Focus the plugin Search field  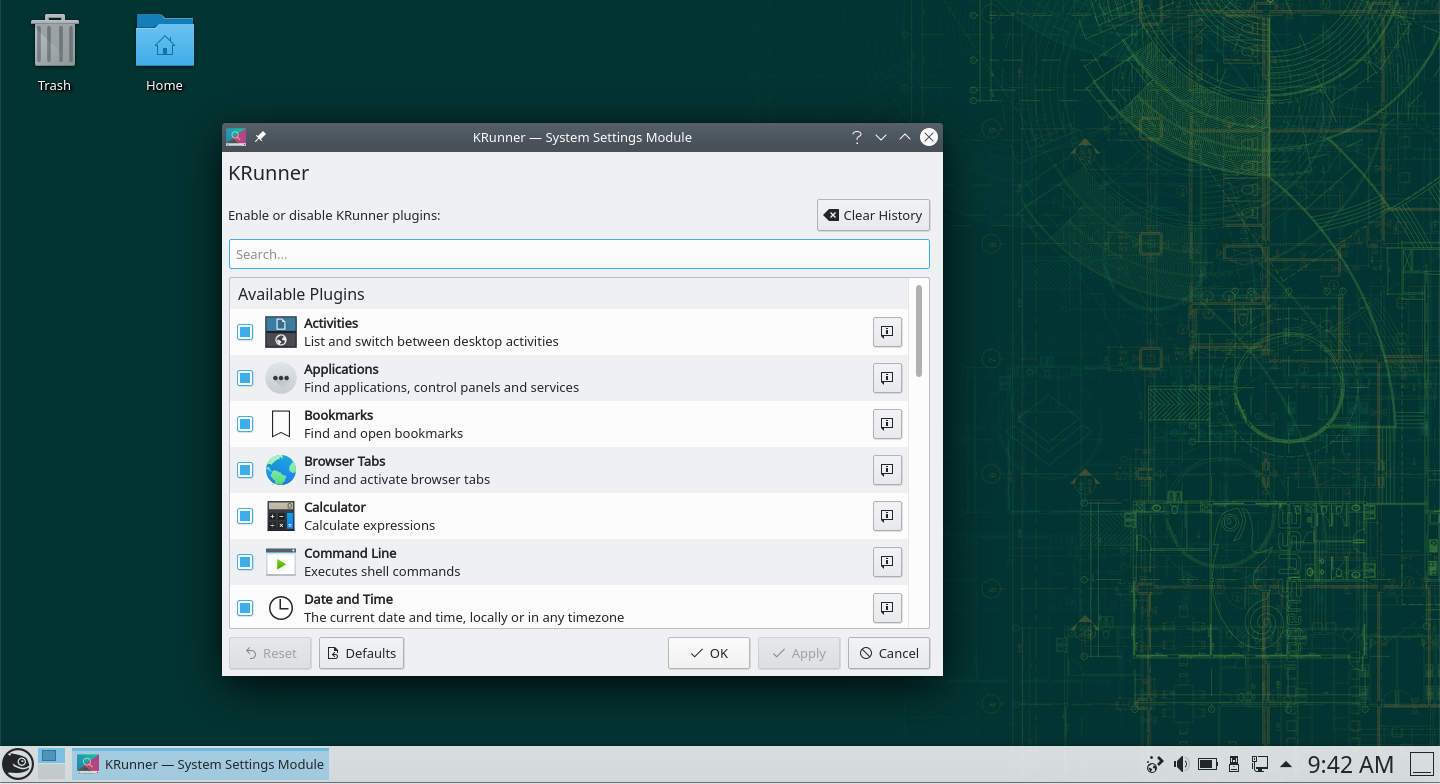[579, 254]
